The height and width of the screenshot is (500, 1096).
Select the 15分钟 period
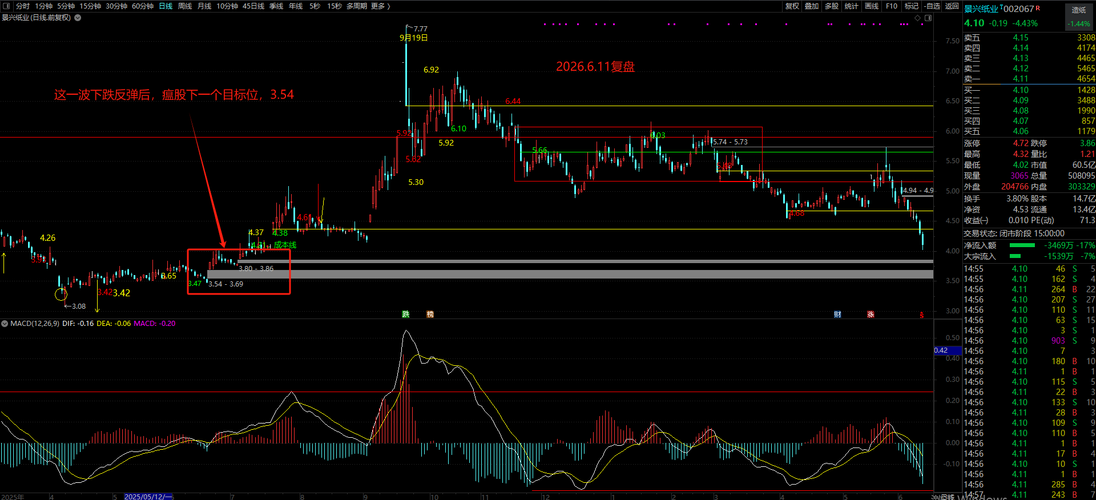pyautogui.click(x=90, y=6)
